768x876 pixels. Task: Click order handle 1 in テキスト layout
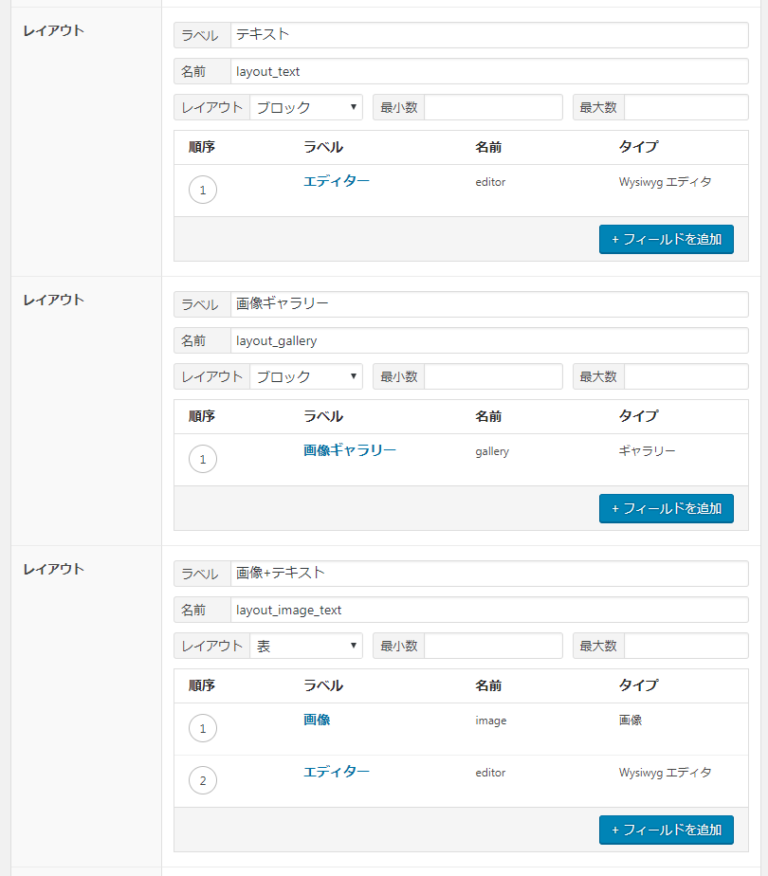click(x=202, y=190)
